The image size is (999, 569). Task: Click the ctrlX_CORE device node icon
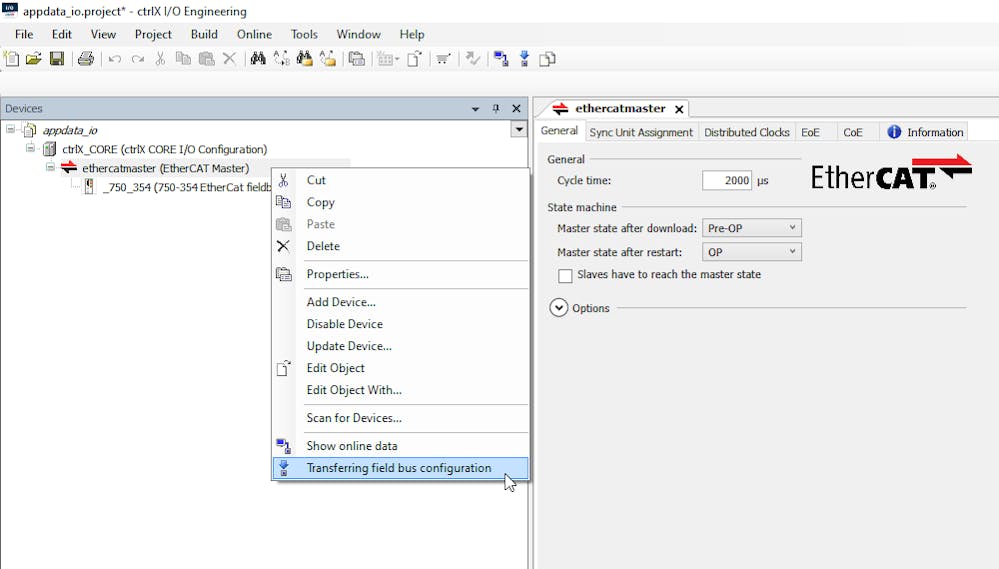point(49,149)
